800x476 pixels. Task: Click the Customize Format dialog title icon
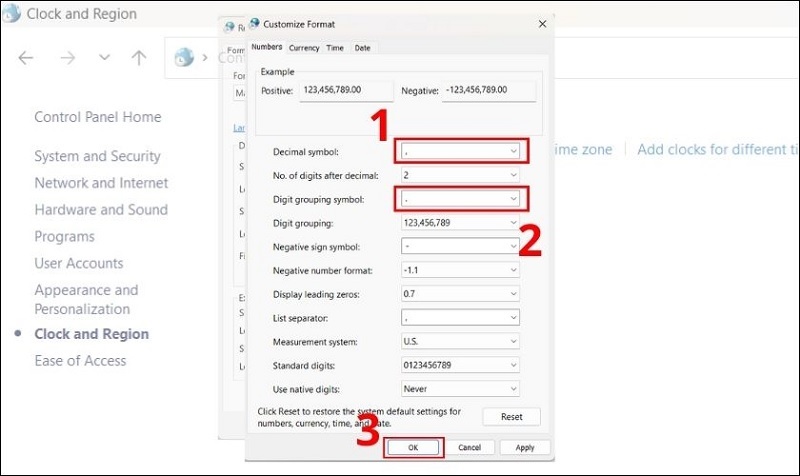point(254,23)
